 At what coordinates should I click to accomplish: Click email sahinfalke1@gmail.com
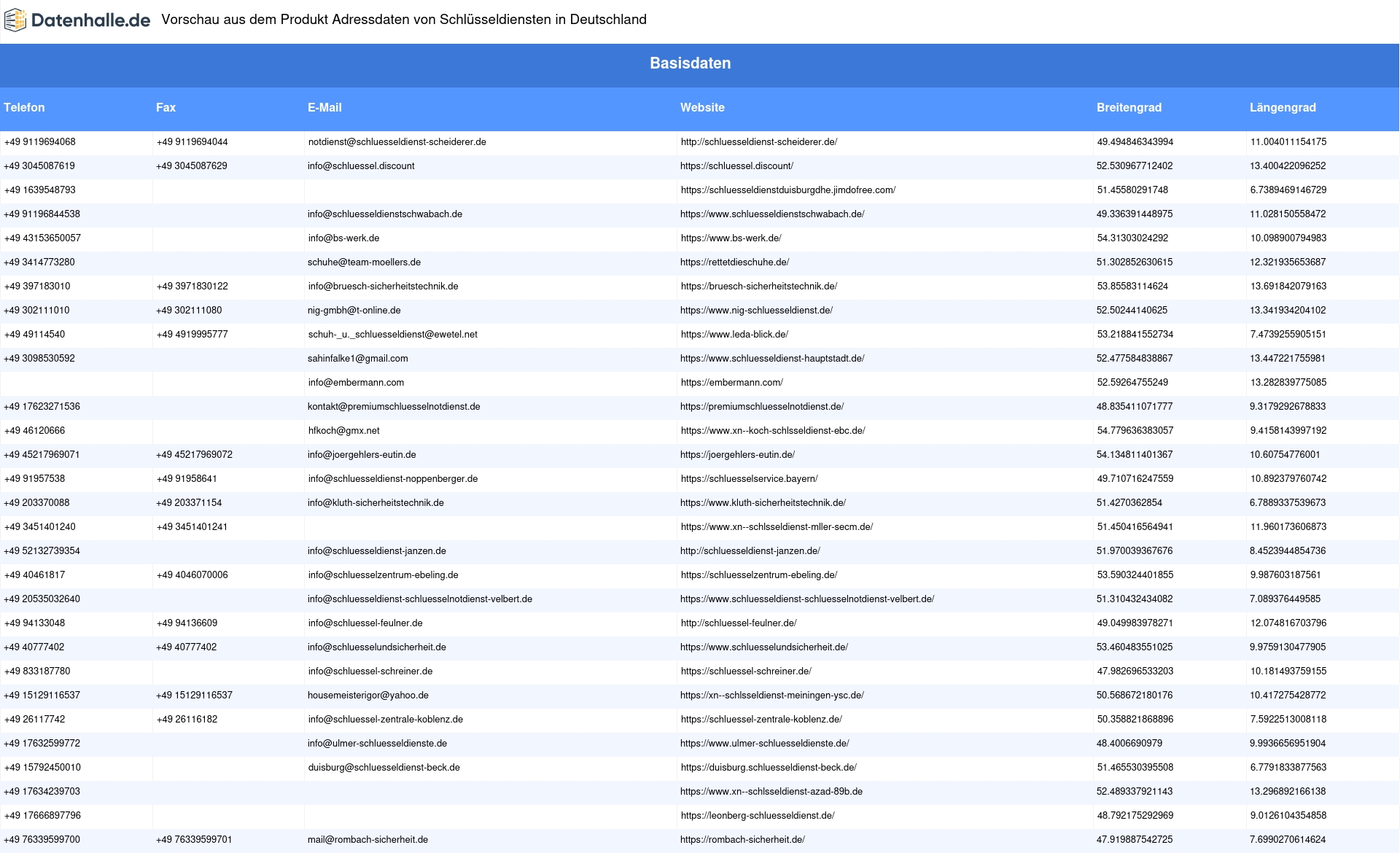(358, 359)
